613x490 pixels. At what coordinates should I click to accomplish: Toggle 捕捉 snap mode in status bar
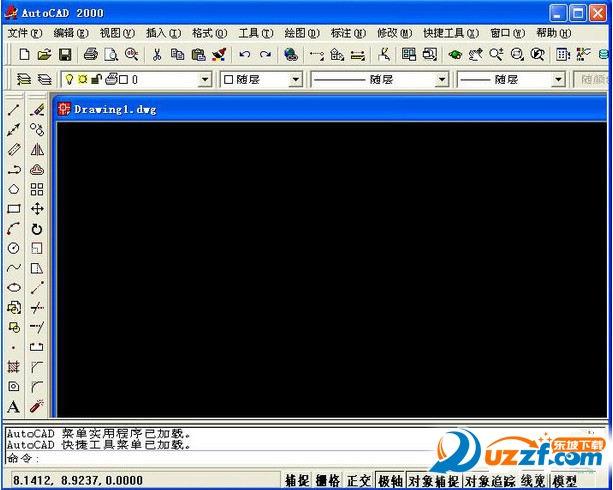tap(296, 481)
